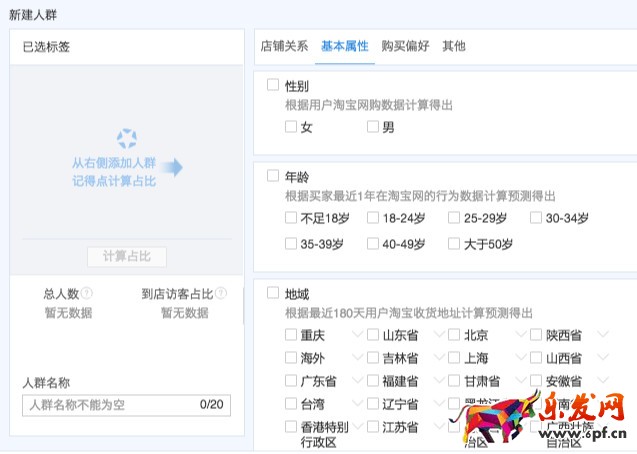Check the 山西省 region checkbox

[536, 358]
